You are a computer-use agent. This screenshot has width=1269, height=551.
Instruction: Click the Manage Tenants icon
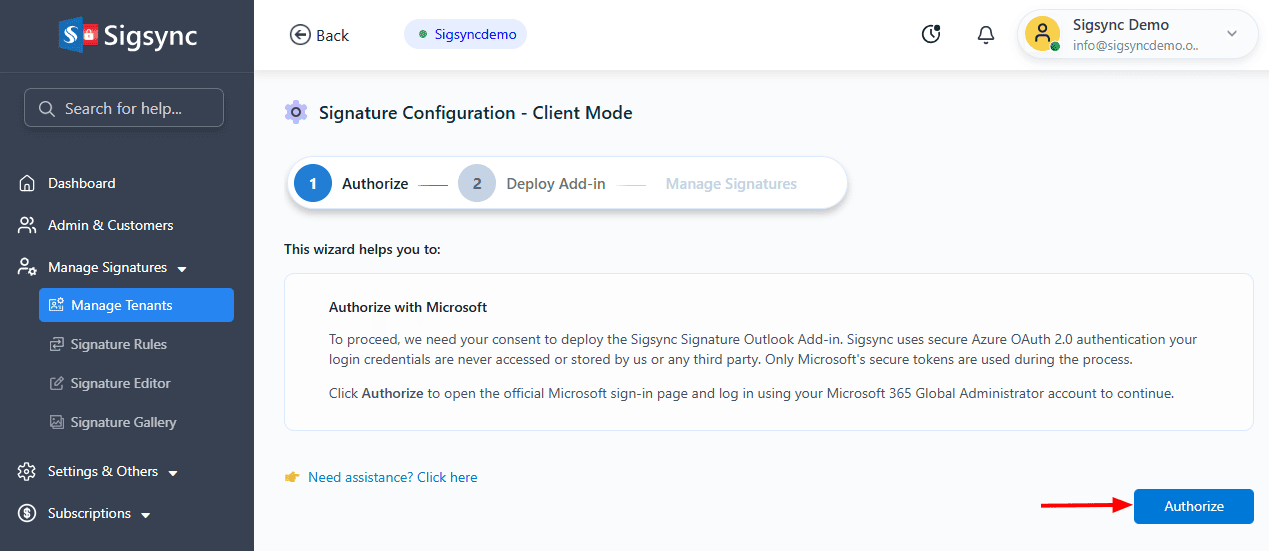pyautogui.click(x=56, y=306)
